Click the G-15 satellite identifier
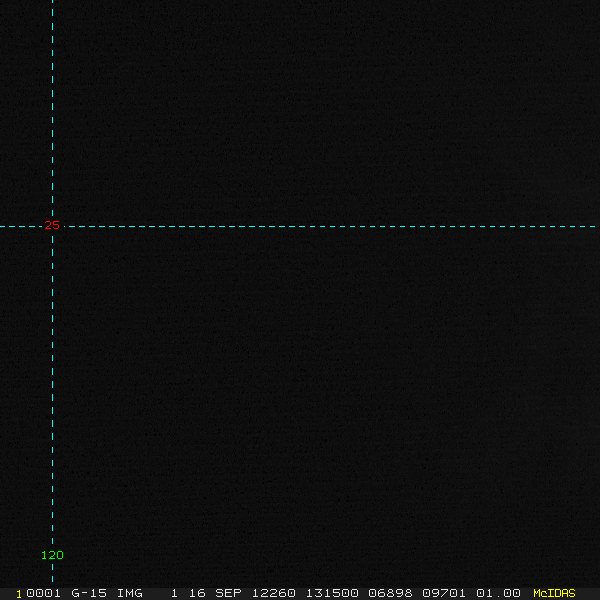Screen dimensions: 600x600 [89, 593]
